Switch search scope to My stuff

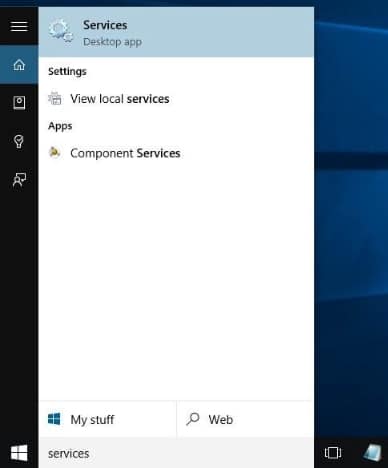[108, 419]
